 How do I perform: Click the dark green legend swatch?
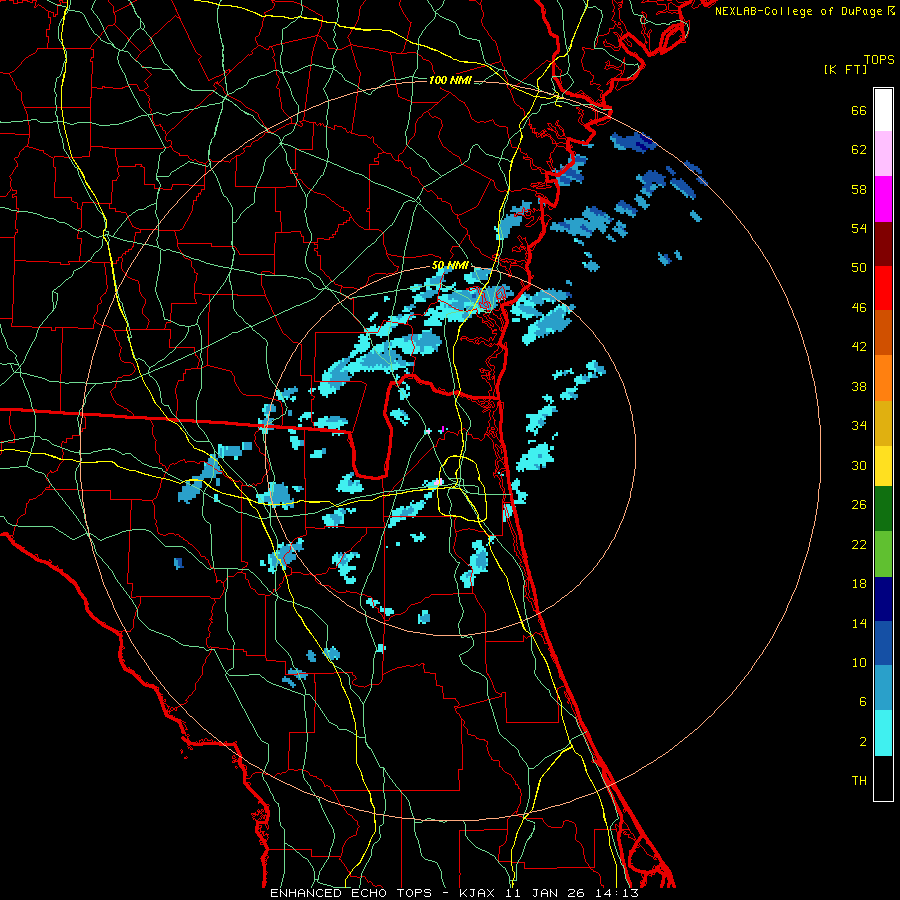(x=883, y=508)
